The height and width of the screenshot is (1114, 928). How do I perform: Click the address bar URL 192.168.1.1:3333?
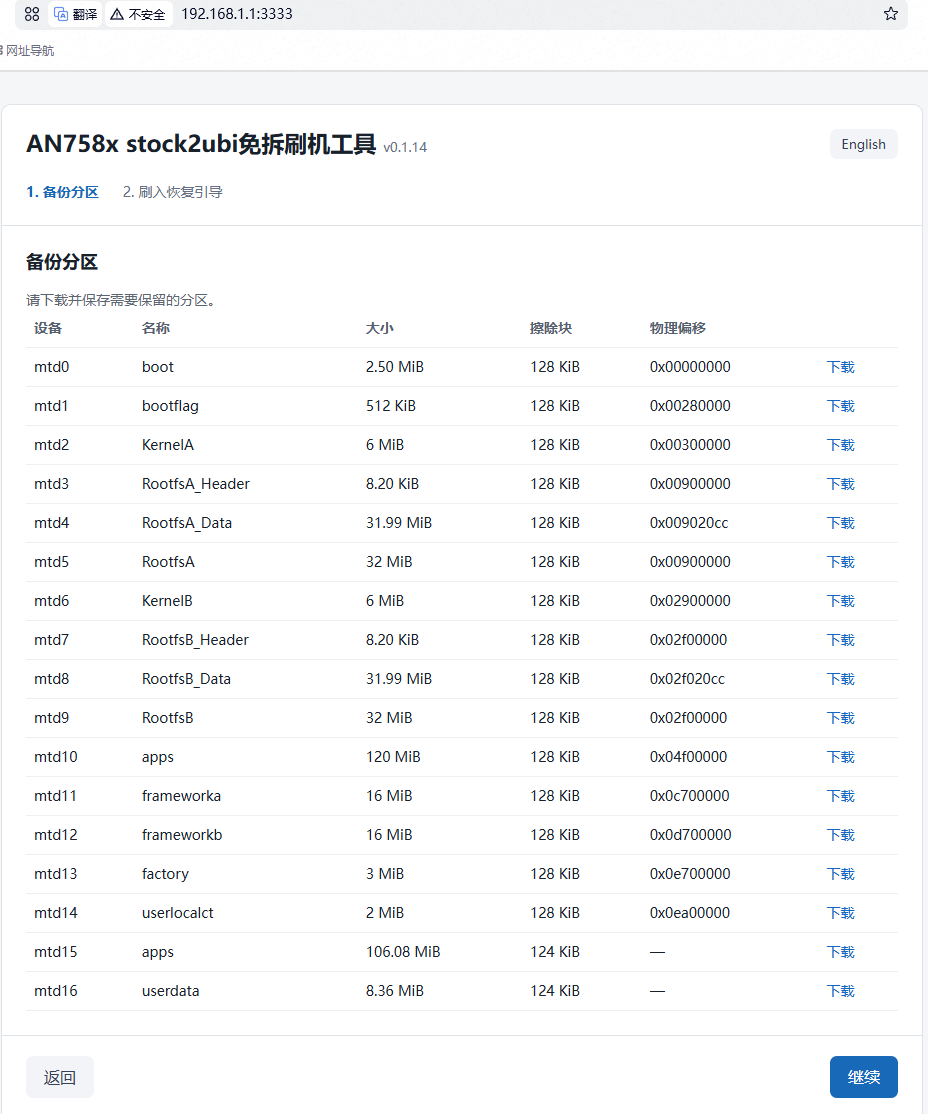click(x=237, y=14)
